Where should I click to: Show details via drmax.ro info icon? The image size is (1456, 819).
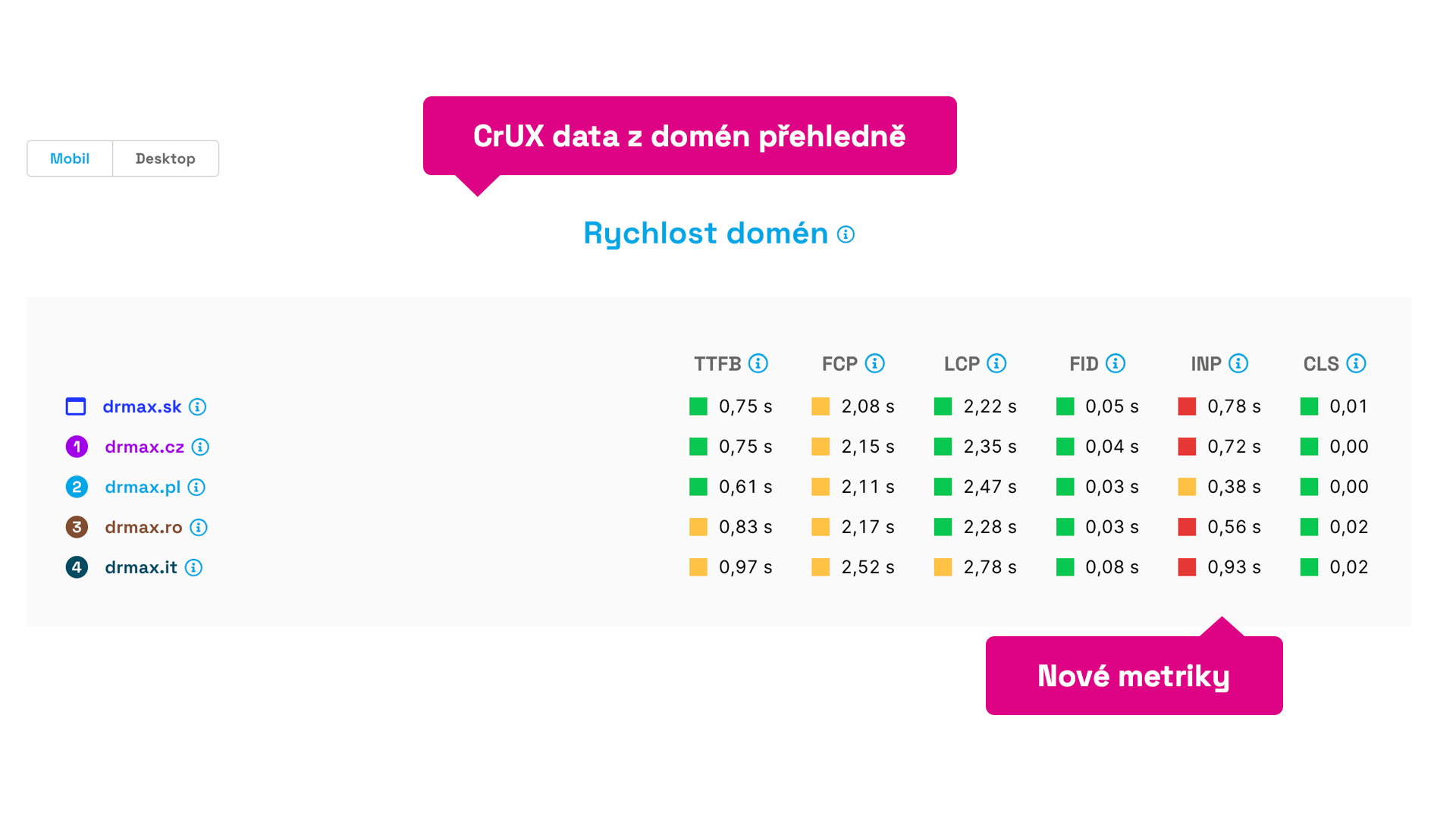200,527
